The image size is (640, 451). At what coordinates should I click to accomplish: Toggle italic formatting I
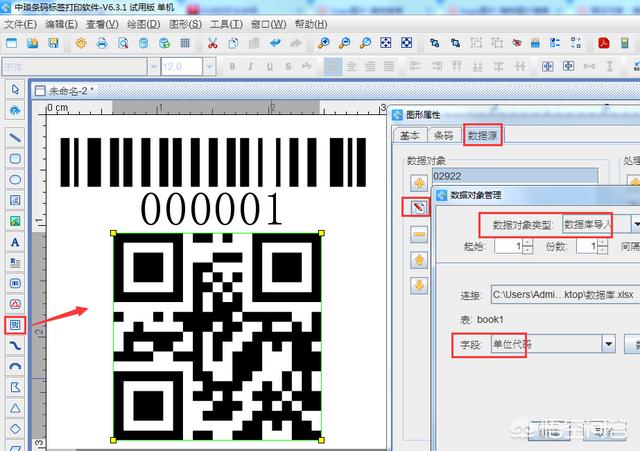coord(250,66)
